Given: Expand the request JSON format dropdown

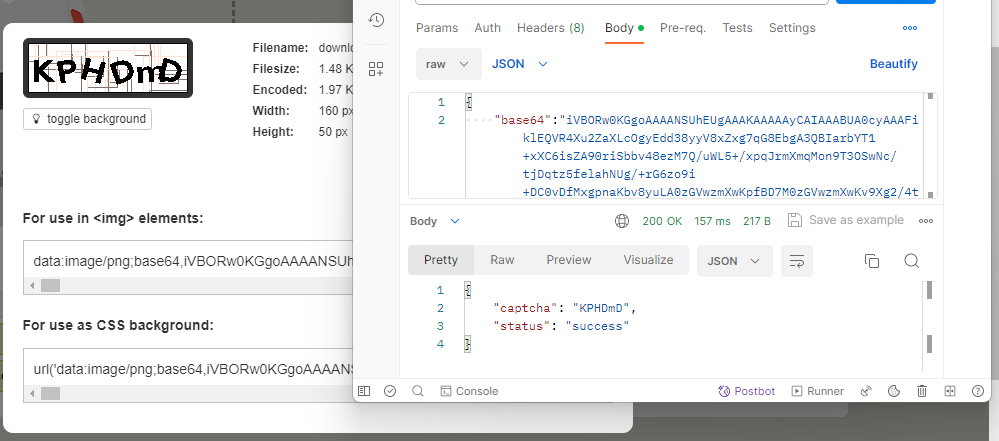Looking at the screenshot, I should tap(520, 64).
